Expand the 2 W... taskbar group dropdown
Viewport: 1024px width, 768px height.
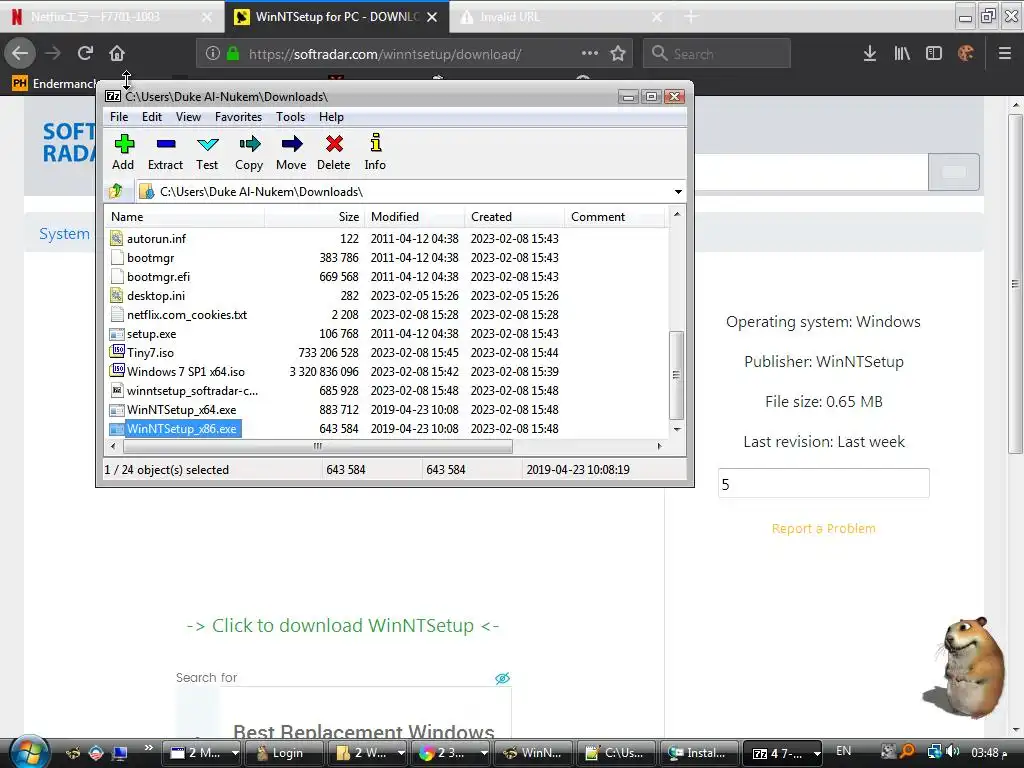[401, 753]
